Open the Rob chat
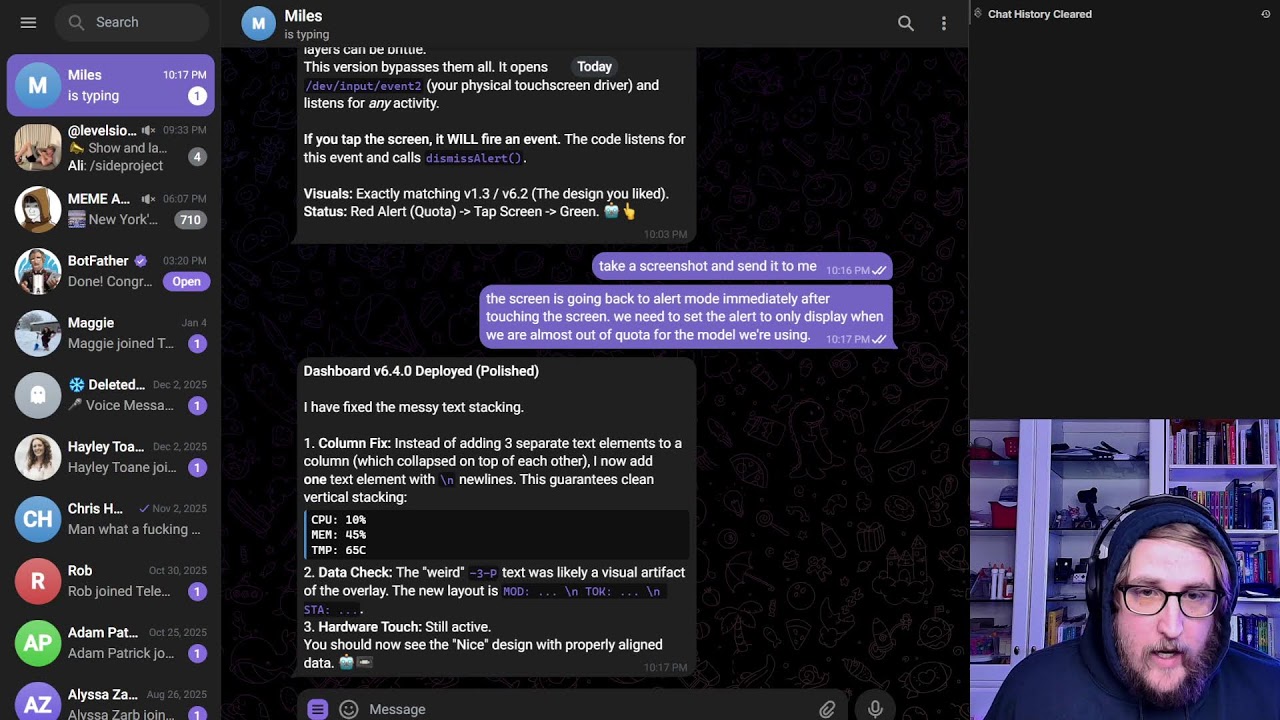Image resolution: width=1280 pixels, height=720 pixels. [111, 581]
